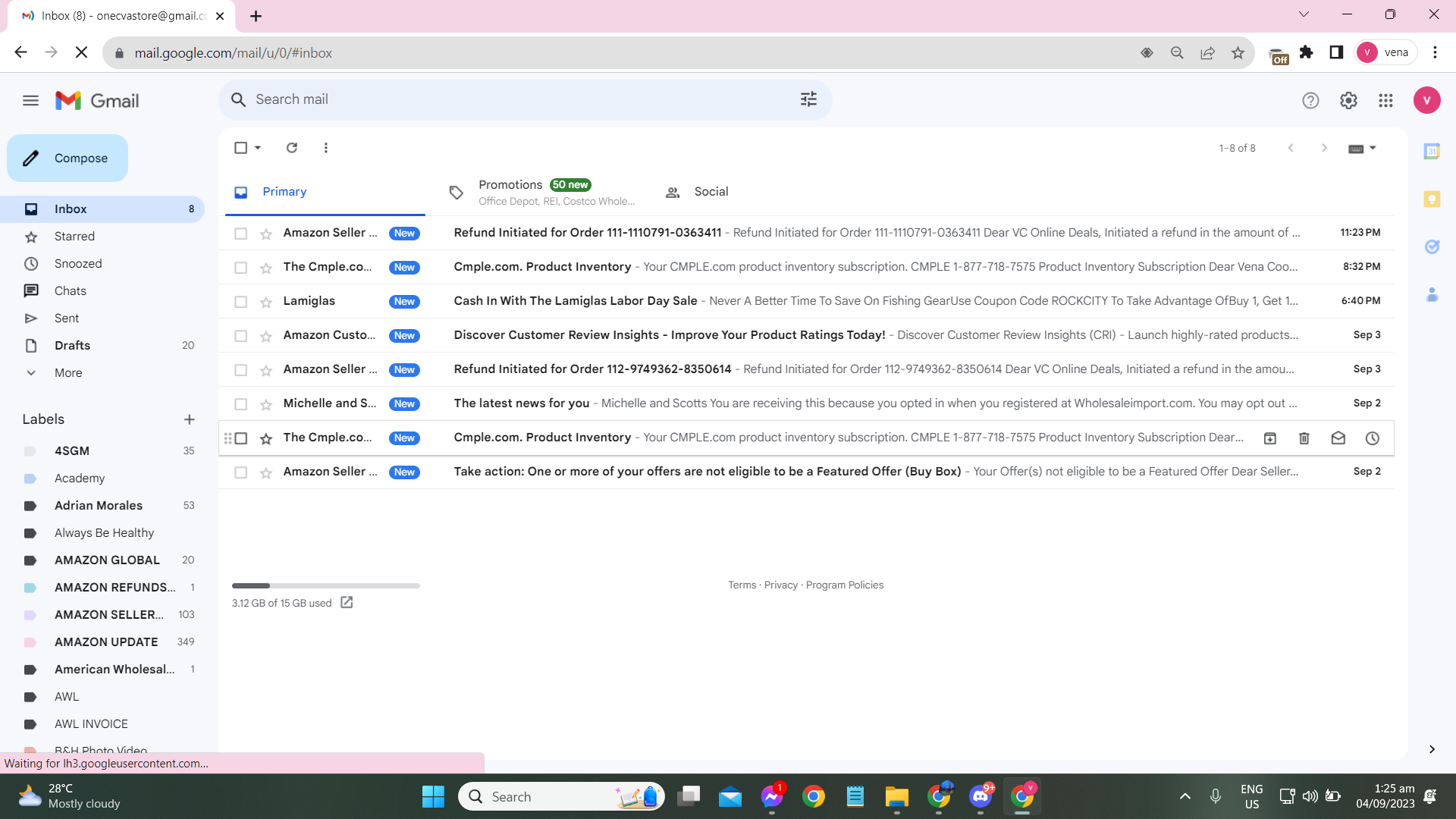Focus the Search mail field

pos(523,99)
